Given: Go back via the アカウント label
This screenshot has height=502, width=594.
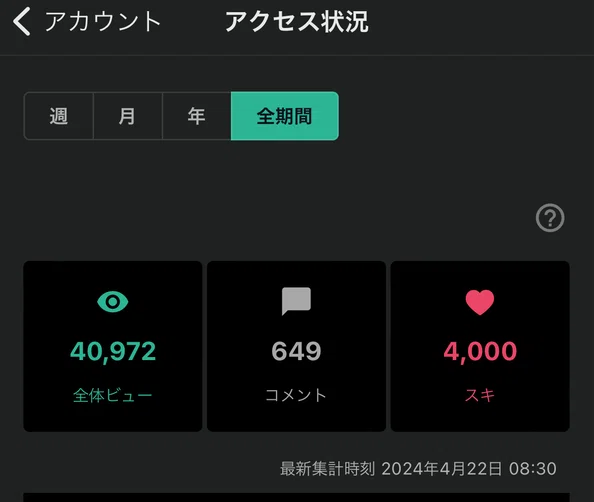Looking at the screenshot, I should click(x=102, y=21).
